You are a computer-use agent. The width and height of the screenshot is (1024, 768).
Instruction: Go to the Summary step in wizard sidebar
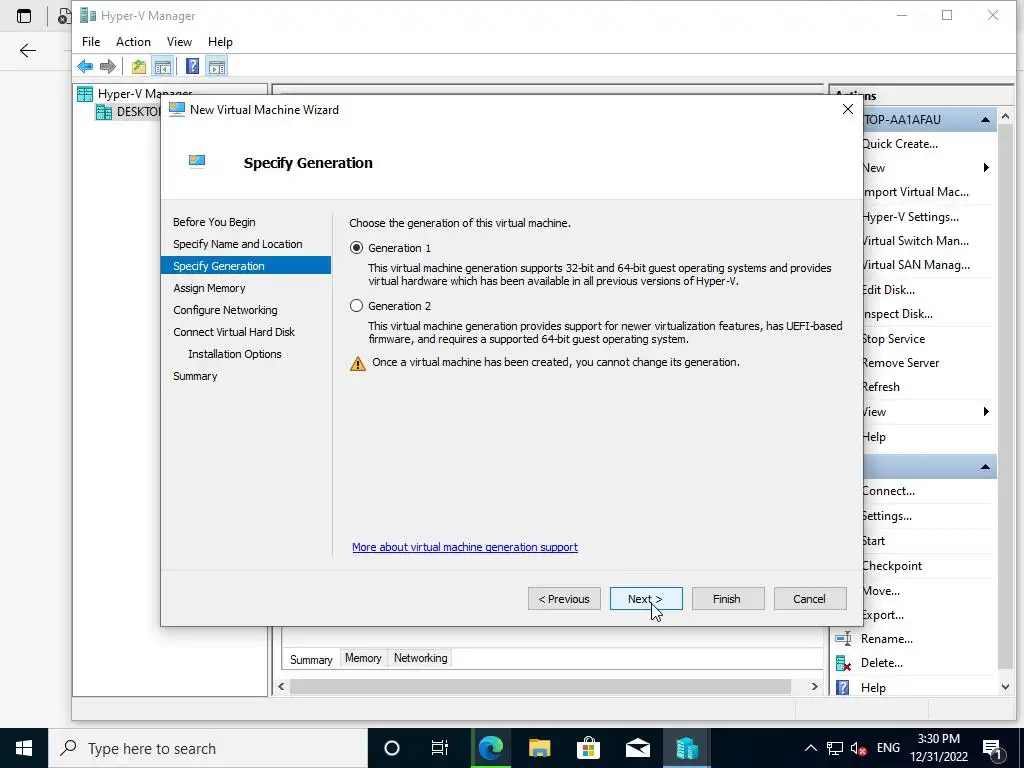(x=195, y=376)
